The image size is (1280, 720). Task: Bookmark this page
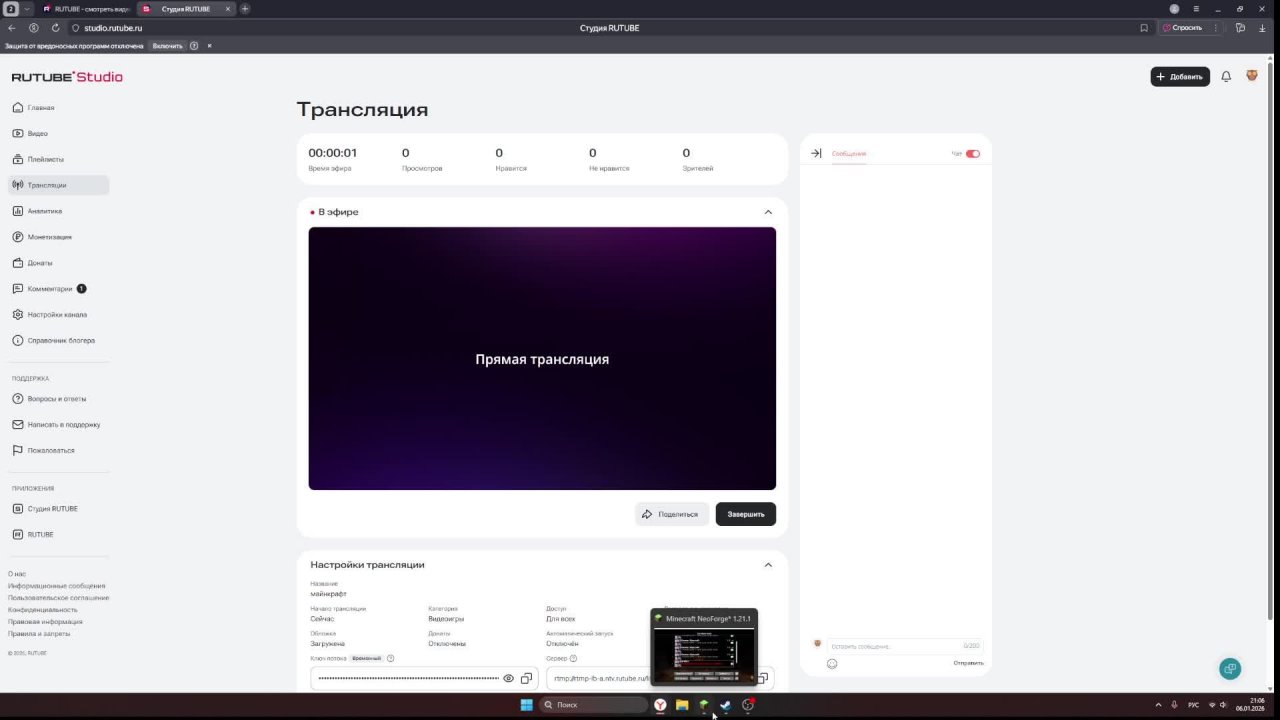coord(1144,28)
